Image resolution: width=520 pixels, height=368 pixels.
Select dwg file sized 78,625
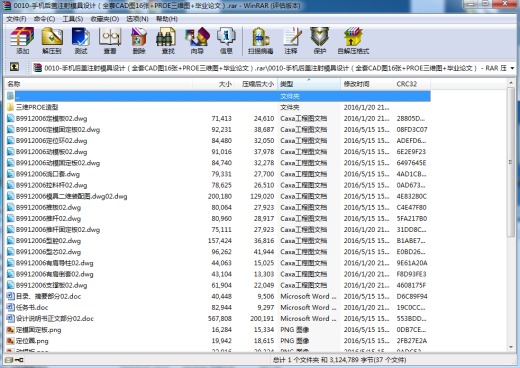(x=218, y=185)
